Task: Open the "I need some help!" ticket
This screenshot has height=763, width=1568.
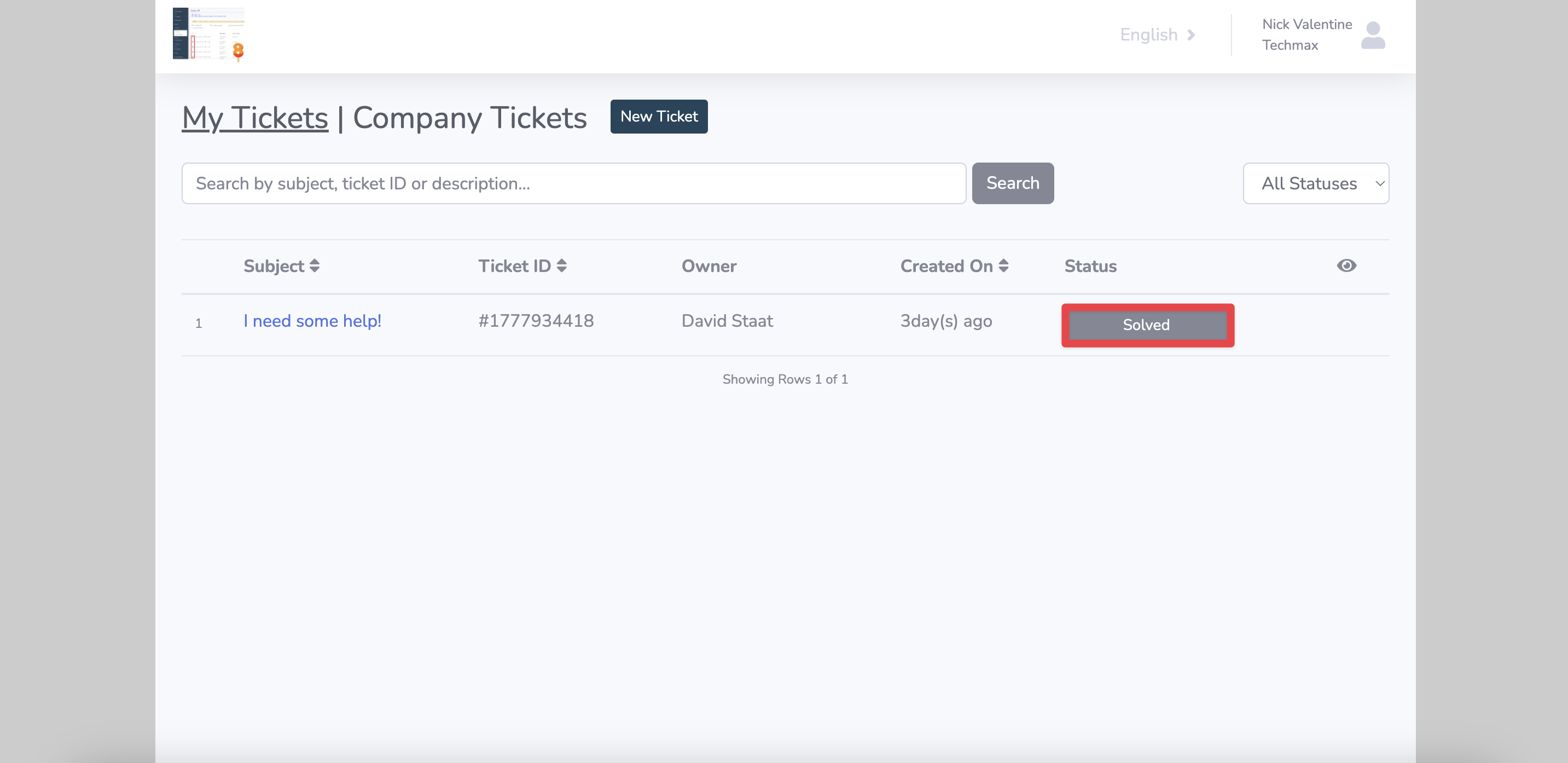Action: (x=312, y=321)
